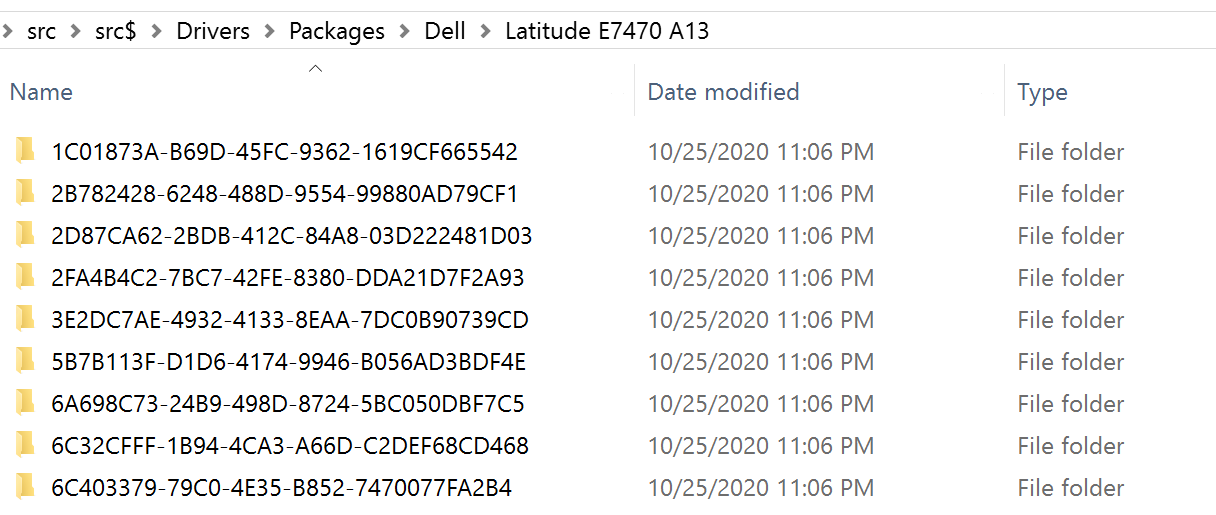Open the chevron dropdown after Packages breadcrumb
This screenshot has height=515, width=1216.
(404, 32)
